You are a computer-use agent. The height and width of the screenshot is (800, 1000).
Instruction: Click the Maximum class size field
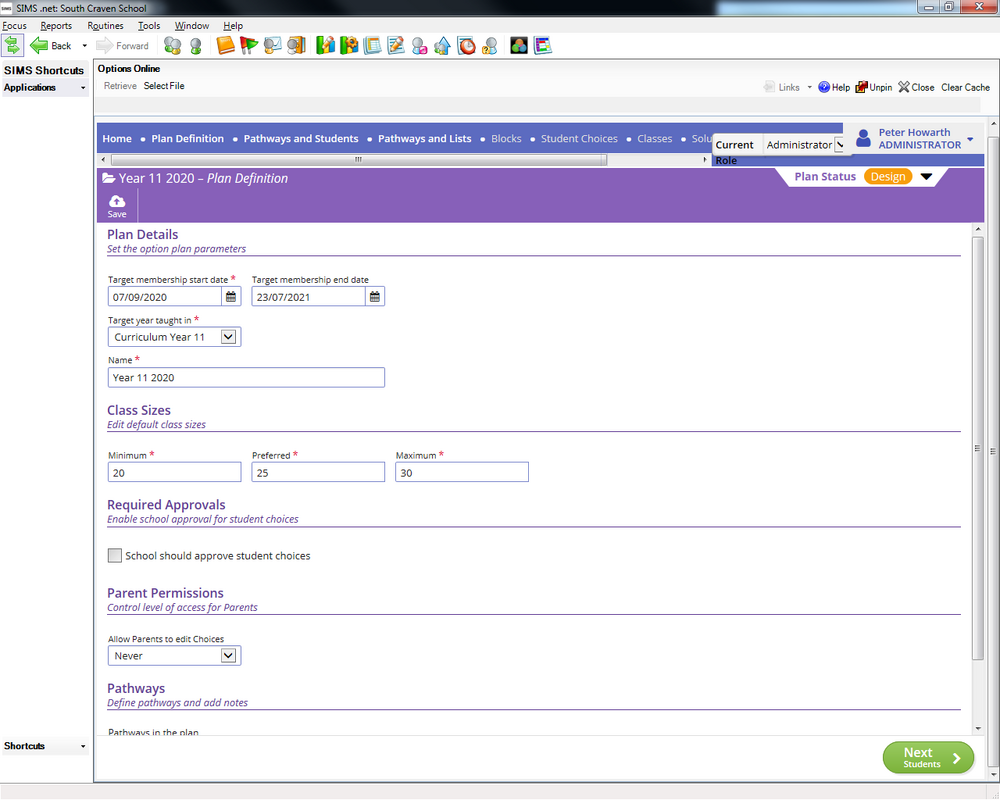click(x=462, y=472)
